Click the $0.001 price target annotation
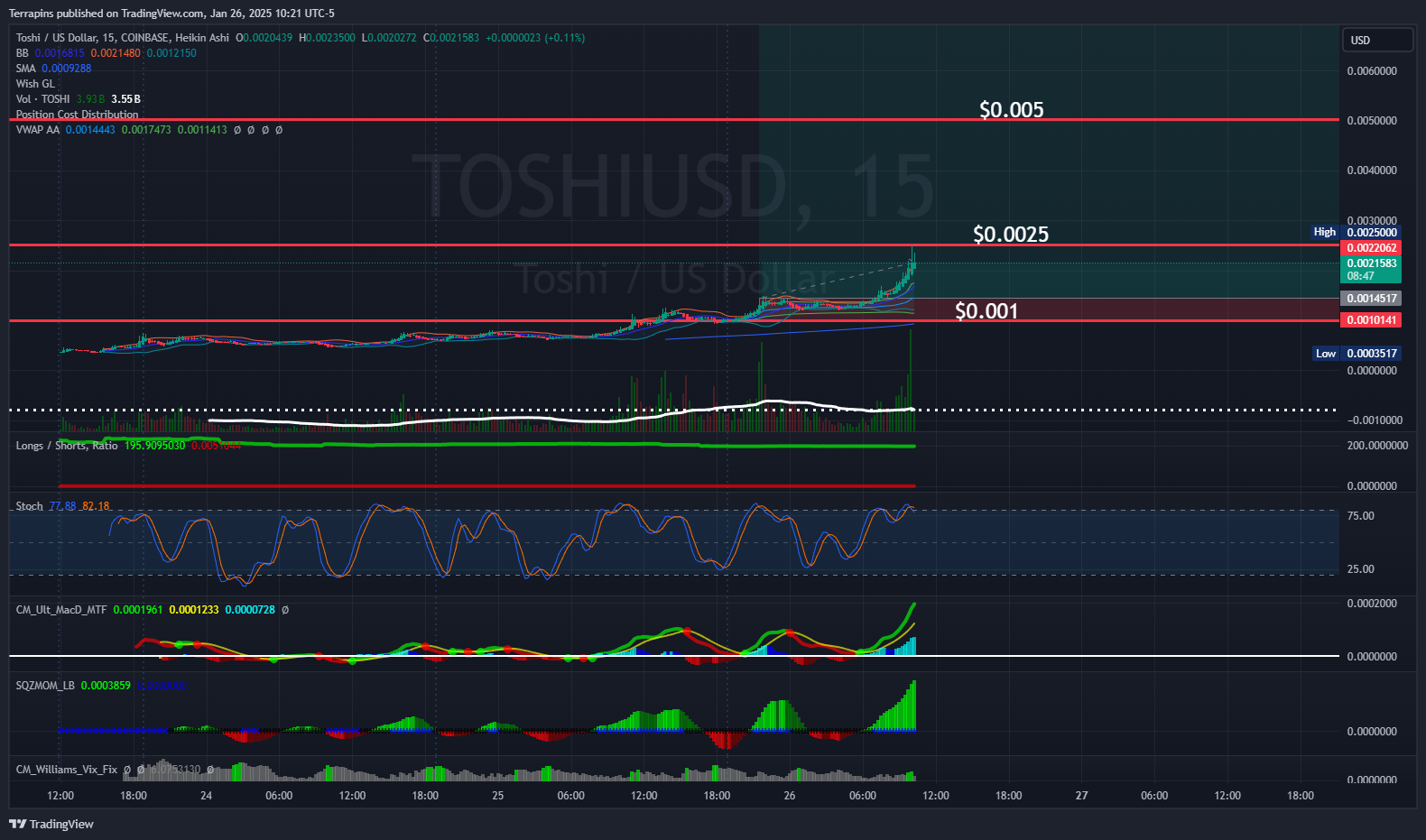Image resolution: width=1426 pixels, height=840 pixels. [x=986, y=311]
